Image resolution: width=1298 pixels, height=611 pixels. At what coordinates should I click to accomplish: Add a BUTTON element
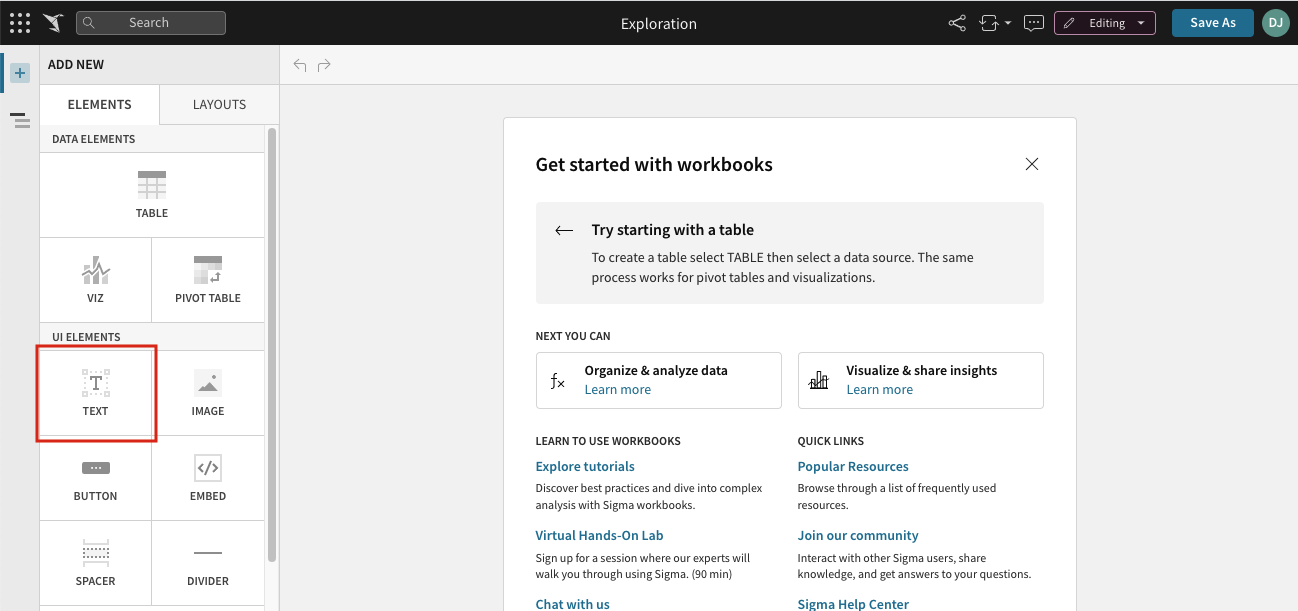95,478
